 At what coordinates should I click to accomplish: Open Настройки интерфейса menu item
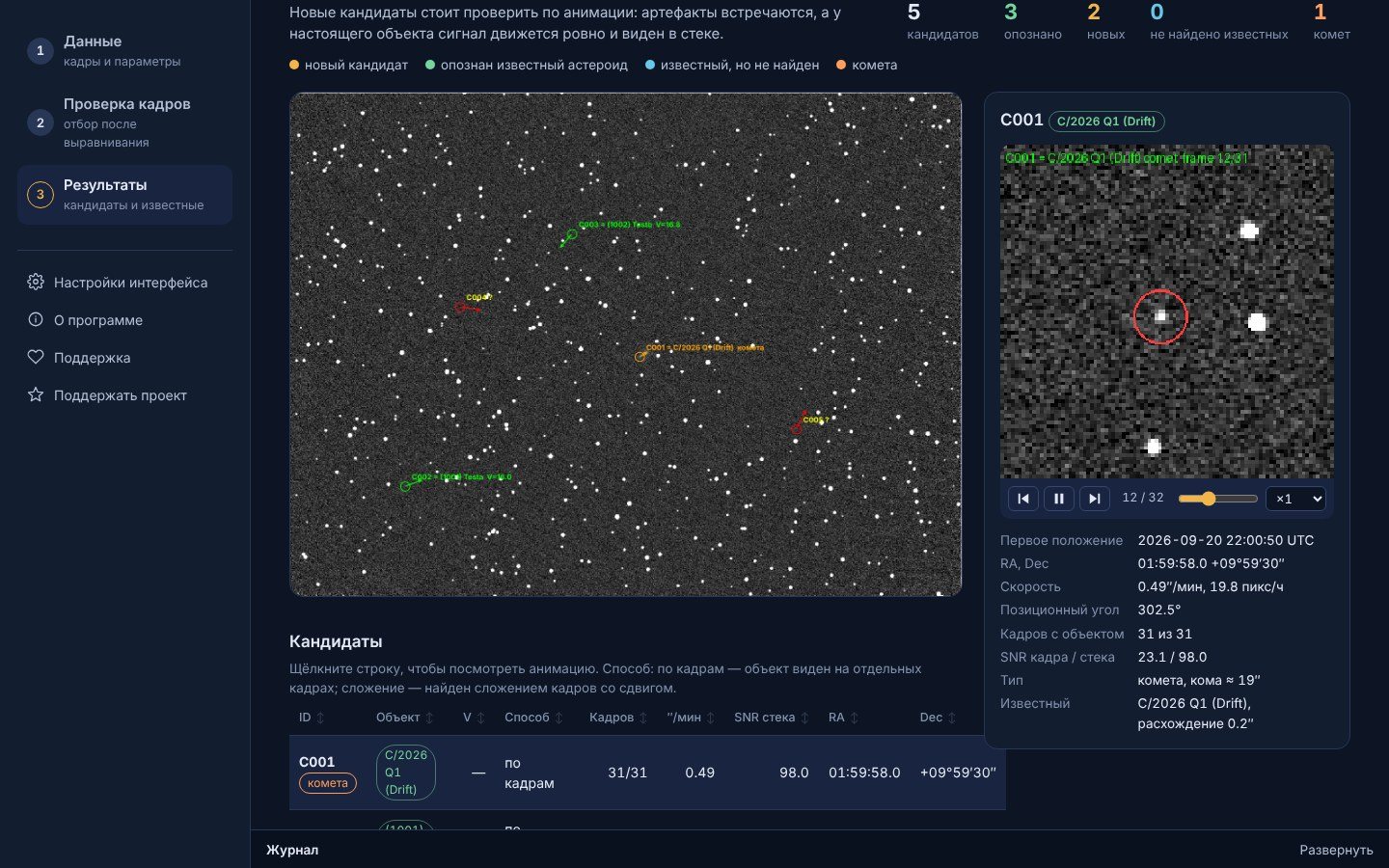[124, 282]
